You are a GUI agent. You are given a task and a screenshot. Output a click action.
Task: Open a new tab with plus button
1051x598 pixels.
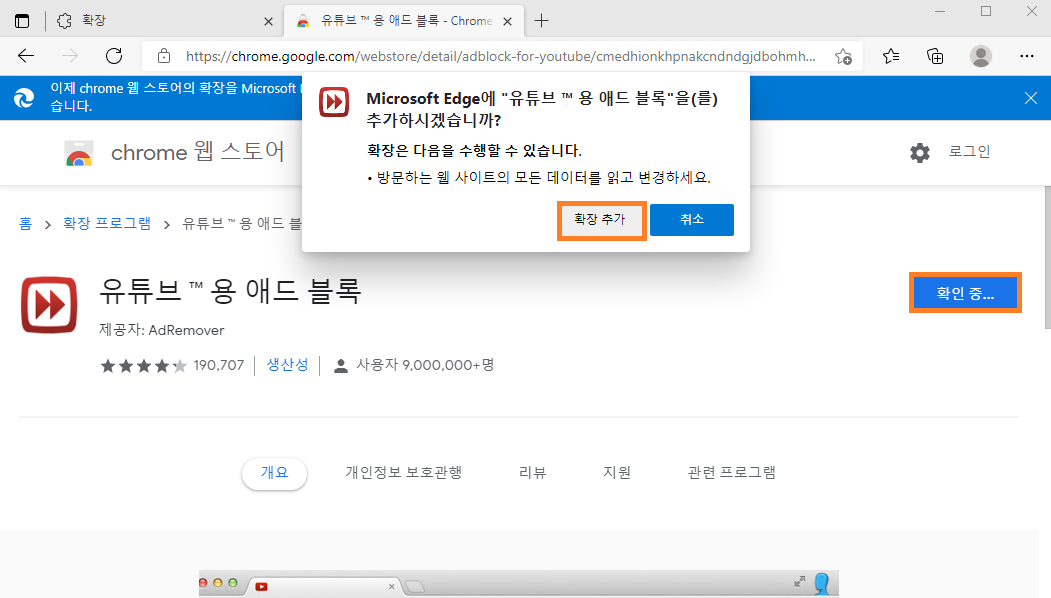coord(542,21)
